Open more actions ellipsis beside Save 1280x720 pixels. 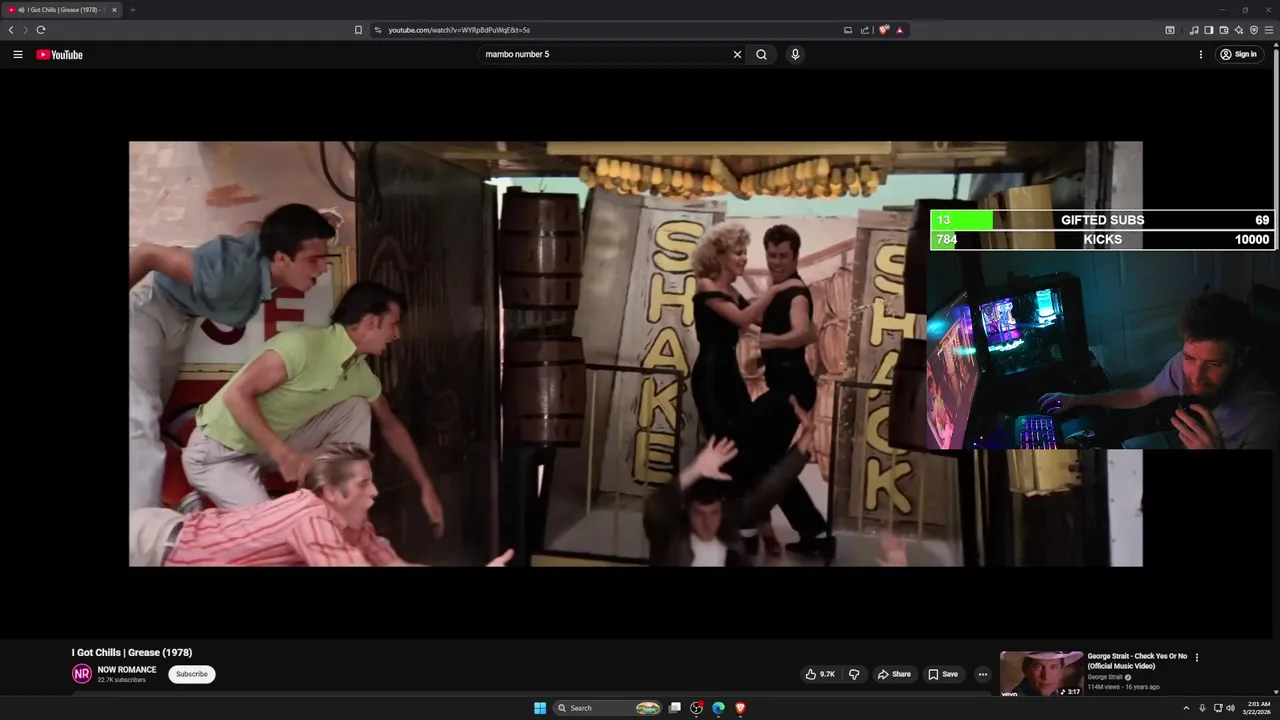pyautogui.click(x=982, y=674)
